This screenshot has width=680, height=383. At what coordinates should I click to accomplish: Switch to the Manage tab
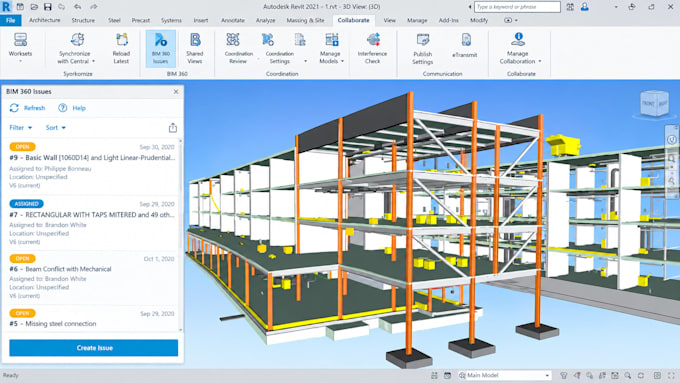point(417,20)
